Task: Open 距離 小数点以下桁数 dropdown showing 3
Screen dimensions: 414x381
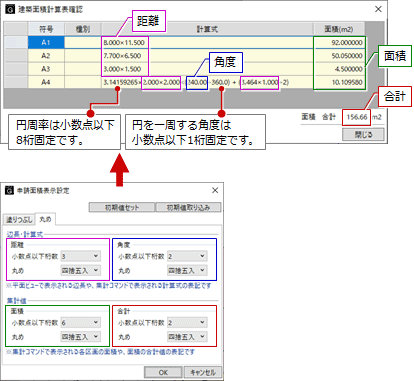Action: coord(80,256)
